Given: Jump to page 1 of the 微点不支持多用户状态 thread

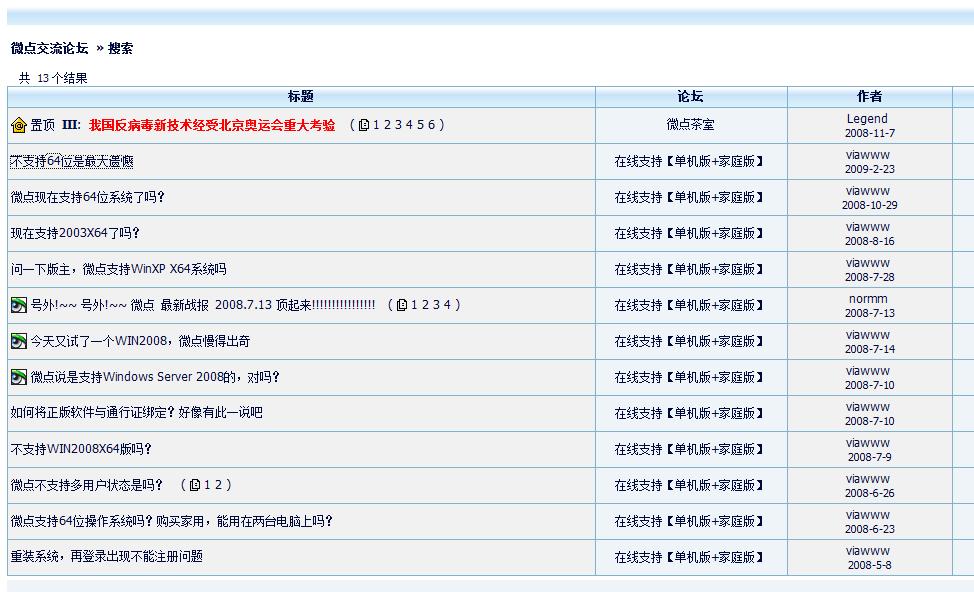Looking at the screenshot, I should [207, 485].
